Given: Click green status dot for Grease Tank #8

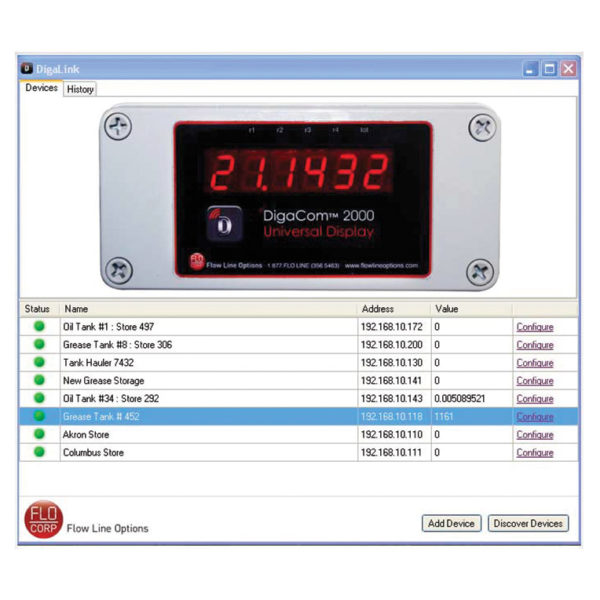Looking at the screenshot, I should pyautogui.click(x=39, y=344).
